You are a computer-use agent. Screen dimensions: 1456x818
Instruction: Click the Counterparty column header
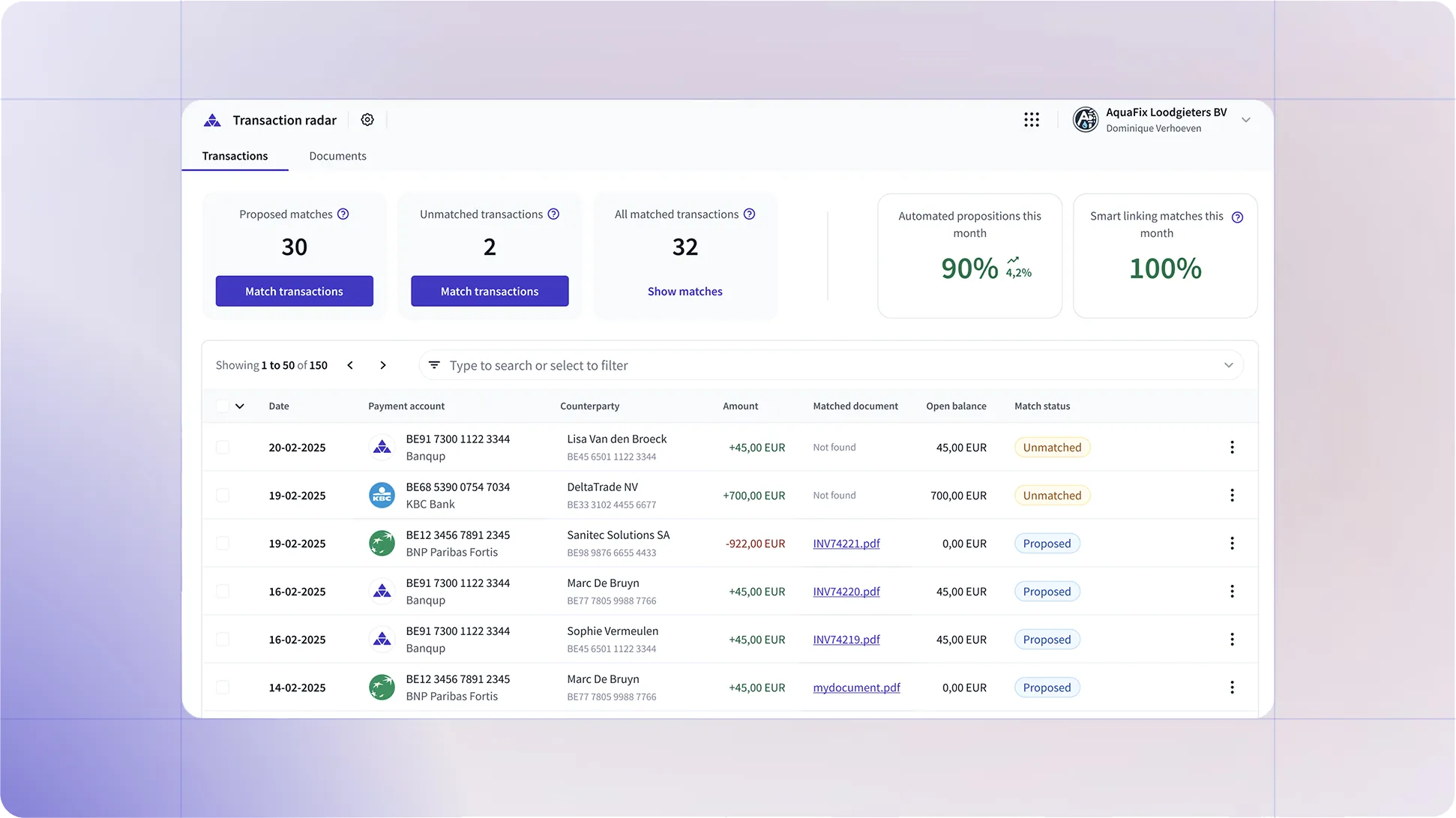[x=590, y=406]
